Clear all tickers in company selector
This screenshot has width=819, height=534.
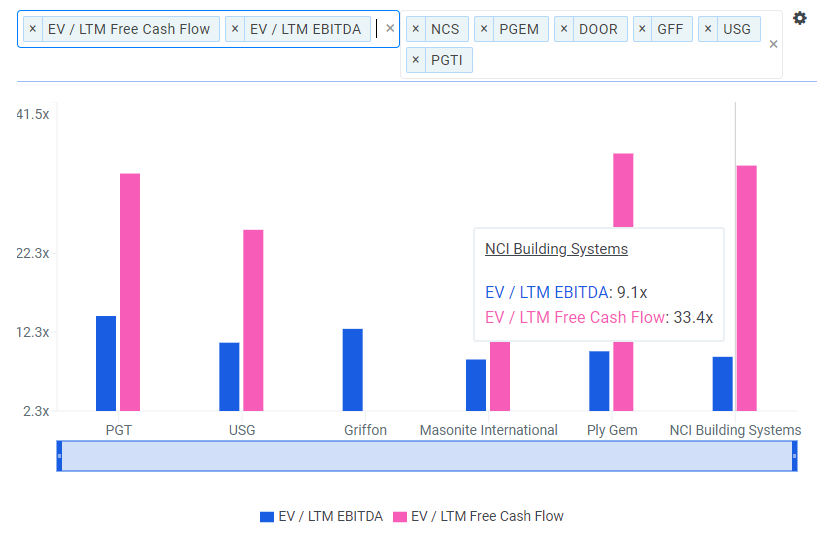(x=774, y=44)
